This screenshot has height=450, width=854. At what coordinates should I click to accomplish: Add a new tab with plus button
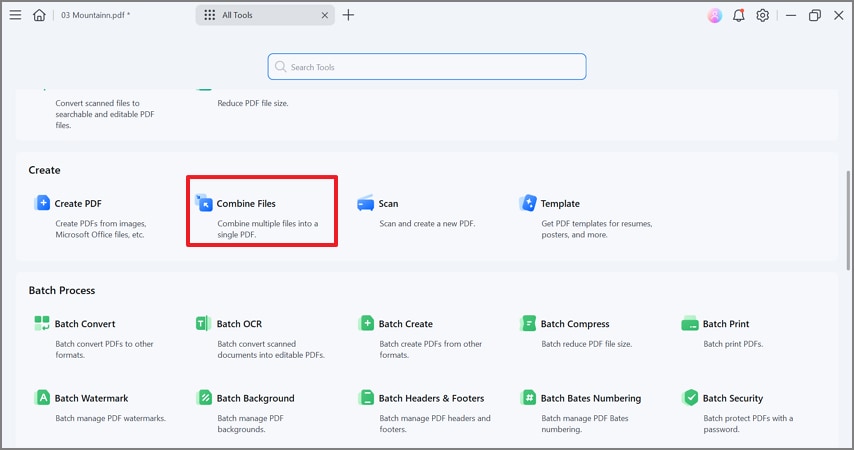(x=348, y=15)
